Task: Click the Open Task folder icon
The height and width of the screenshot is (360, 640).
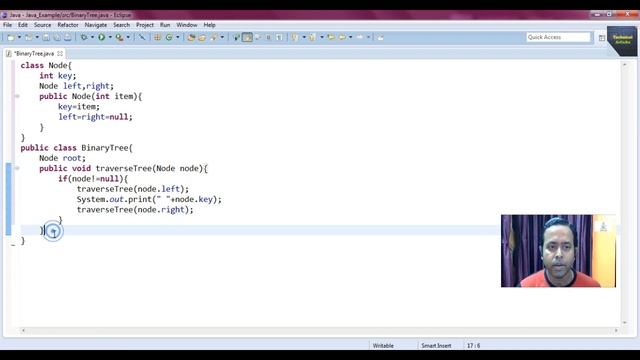Action: [x=202, y=37]
